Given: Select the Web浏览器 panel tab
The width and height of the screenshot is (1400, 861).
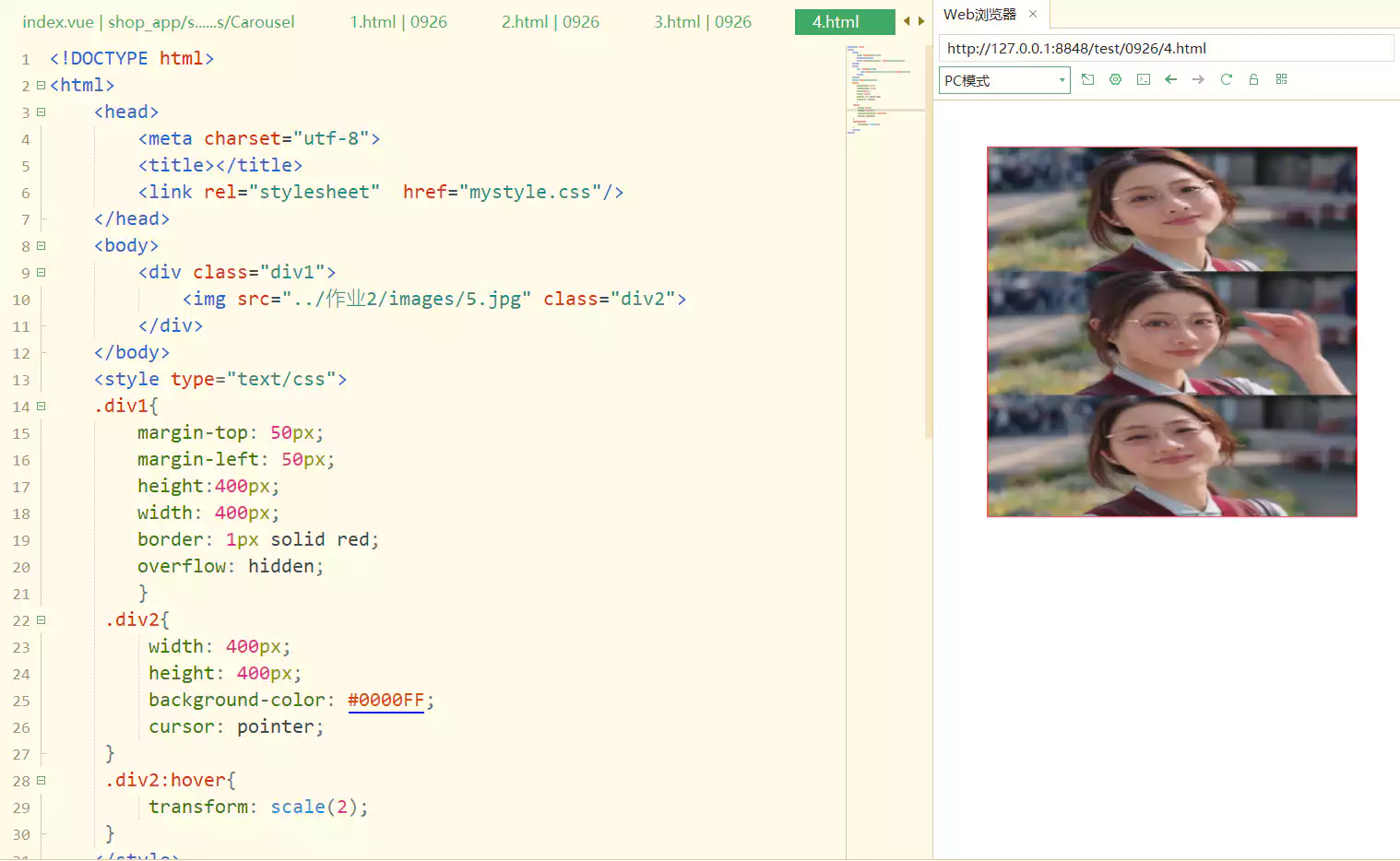Looking at the screenshot, I should [979, 14].
